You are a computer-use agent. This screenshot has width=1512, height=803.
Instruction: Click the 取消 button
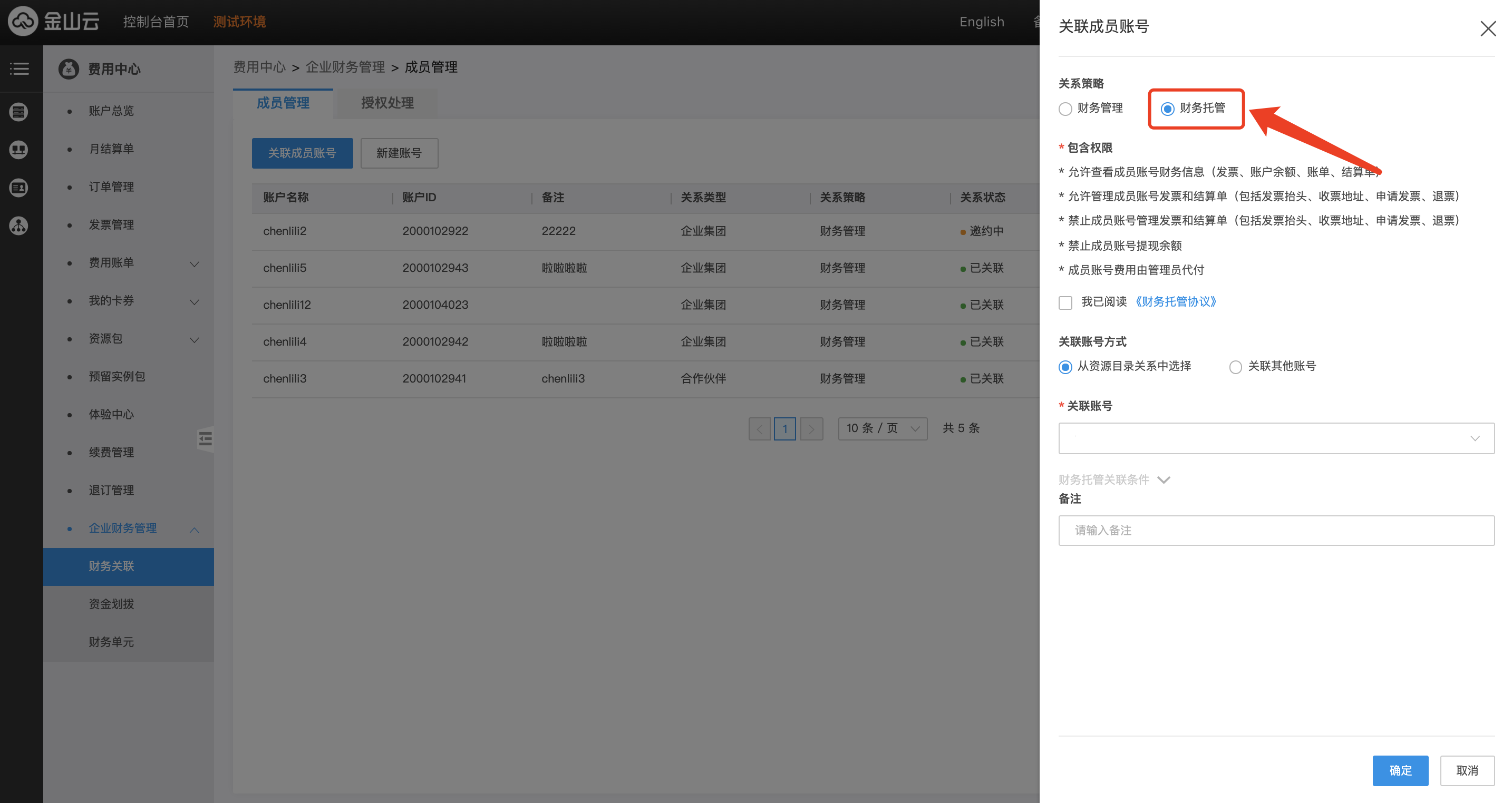pyautogui.click(x=1467, y=770)
